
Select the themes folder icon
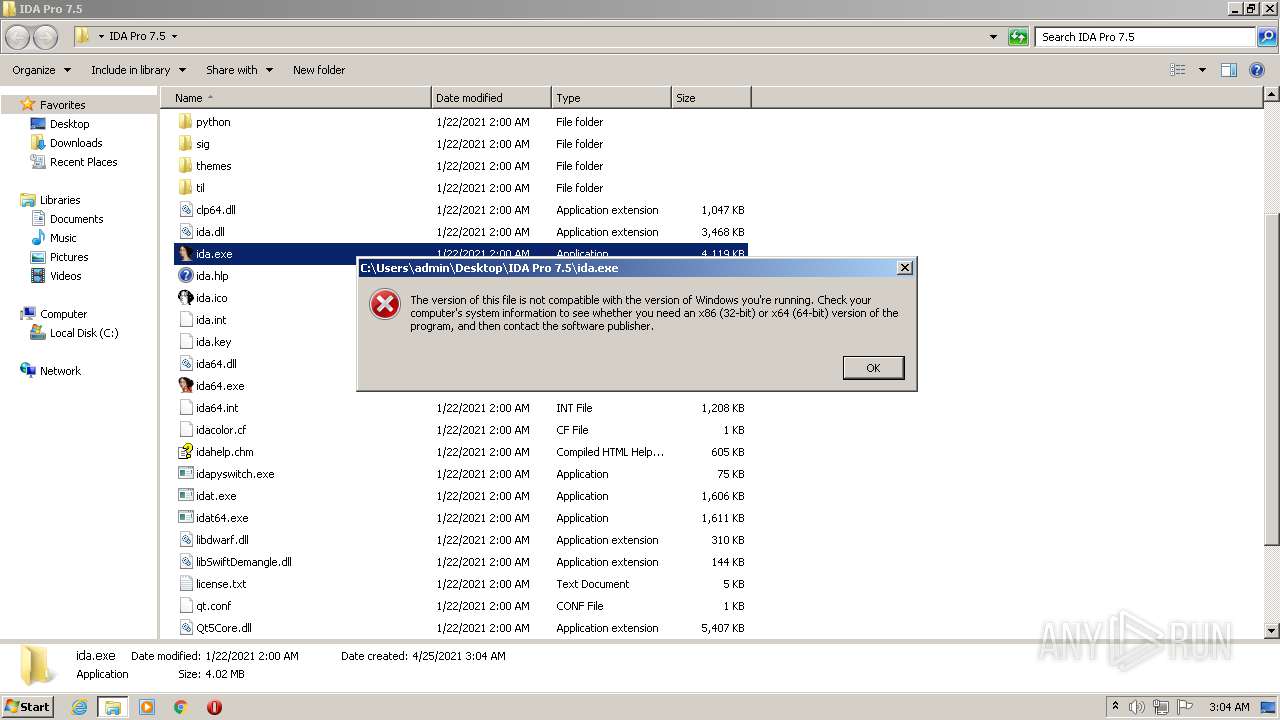pyautogui.click(x=185, y=166)
